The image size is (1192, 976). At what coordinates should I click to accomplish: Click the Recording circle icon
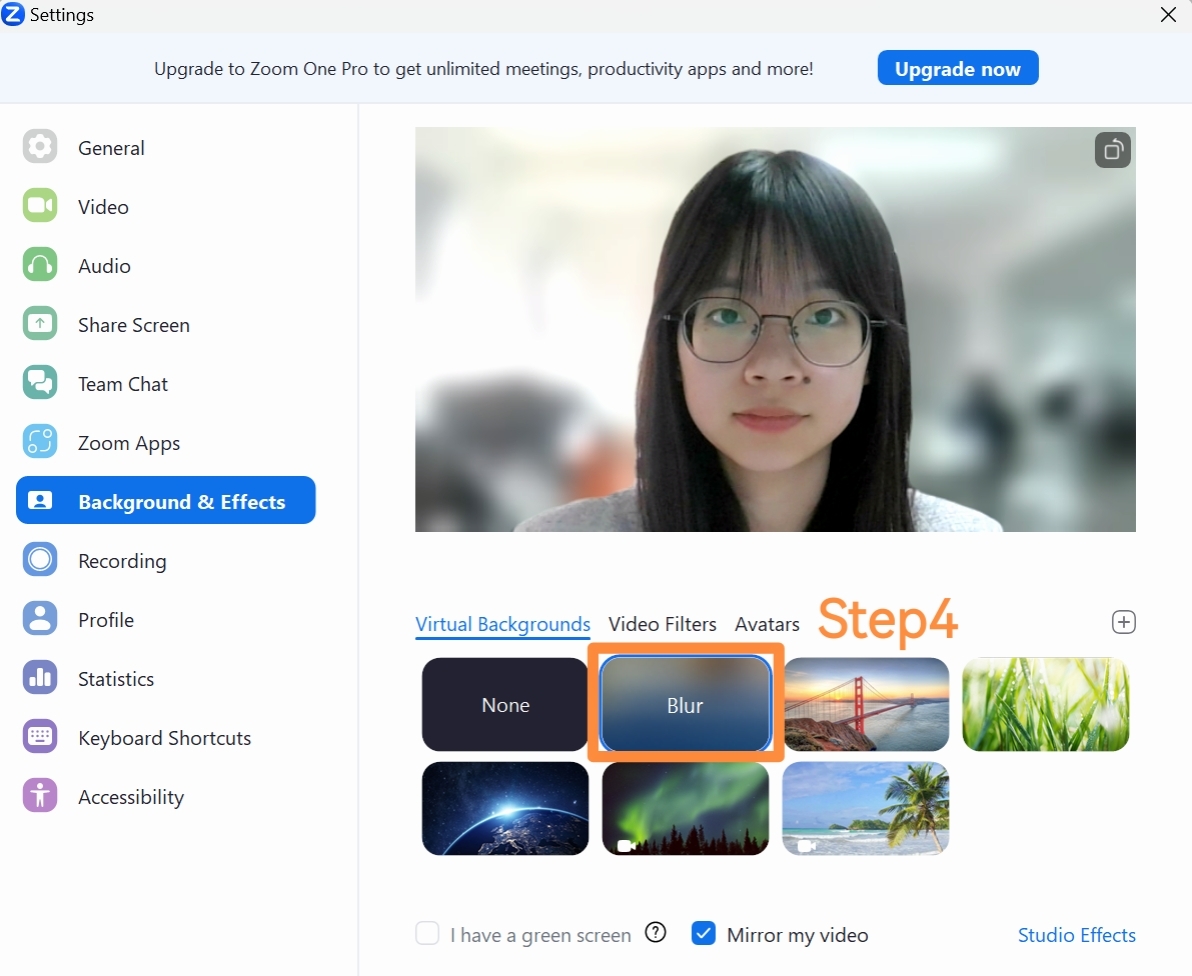tap(40, 559)
